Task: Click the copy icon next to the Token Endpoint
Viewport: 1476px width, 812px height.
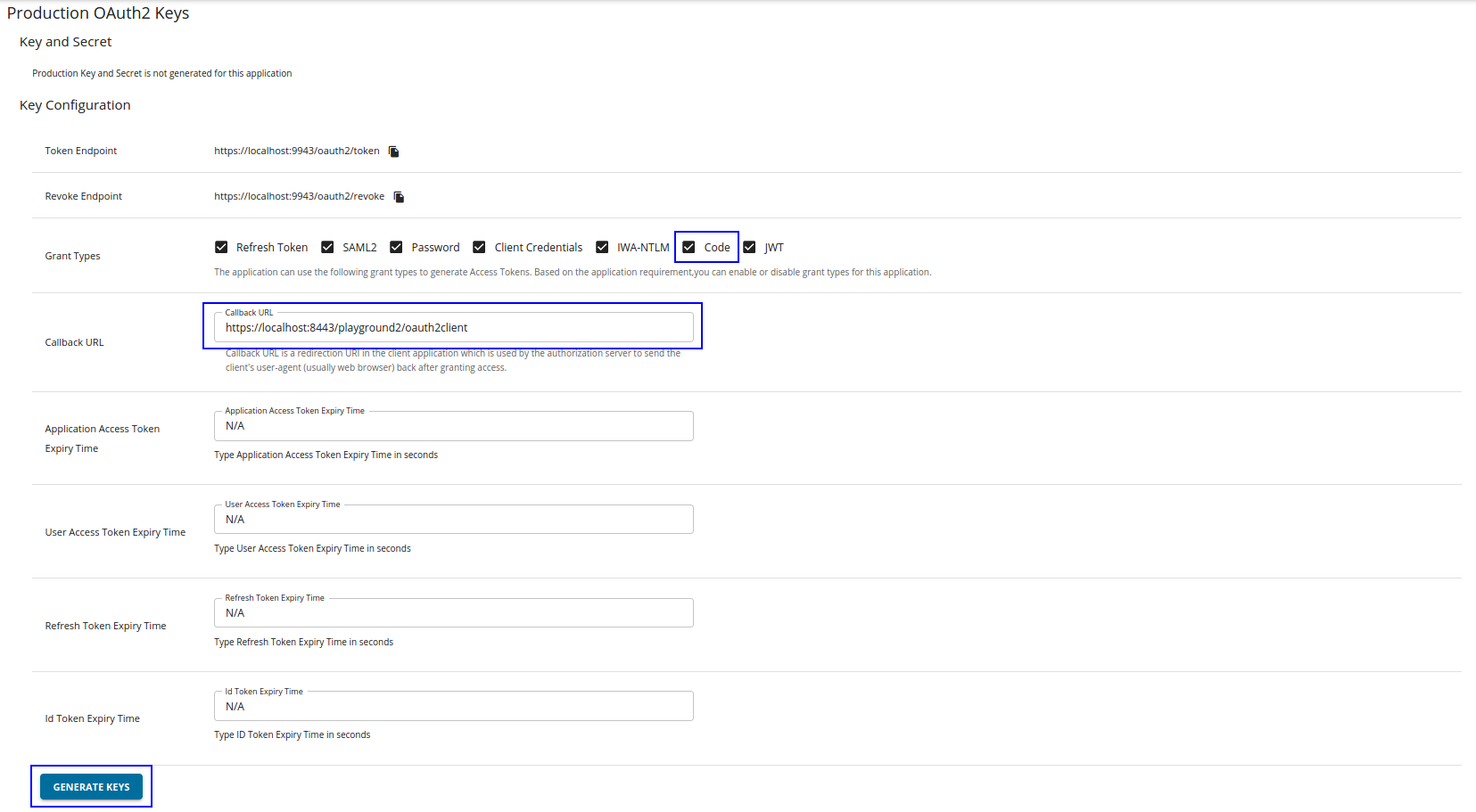Action: coord(392,151)
